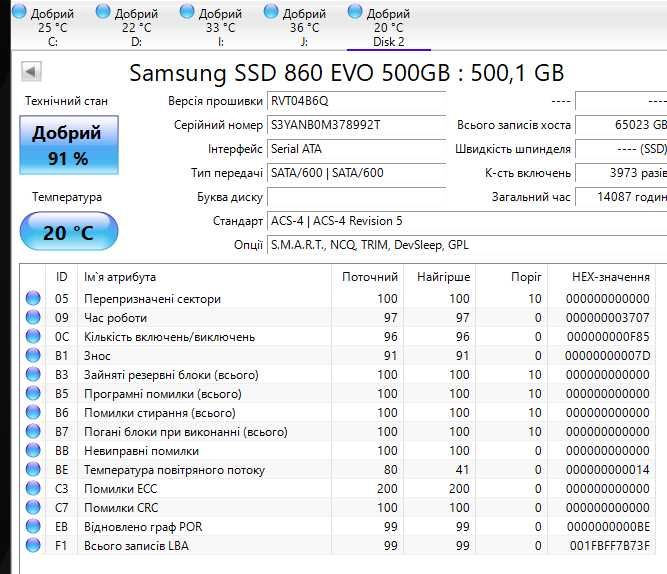Click status icon of attribute B5 row

tap(33, 394)
